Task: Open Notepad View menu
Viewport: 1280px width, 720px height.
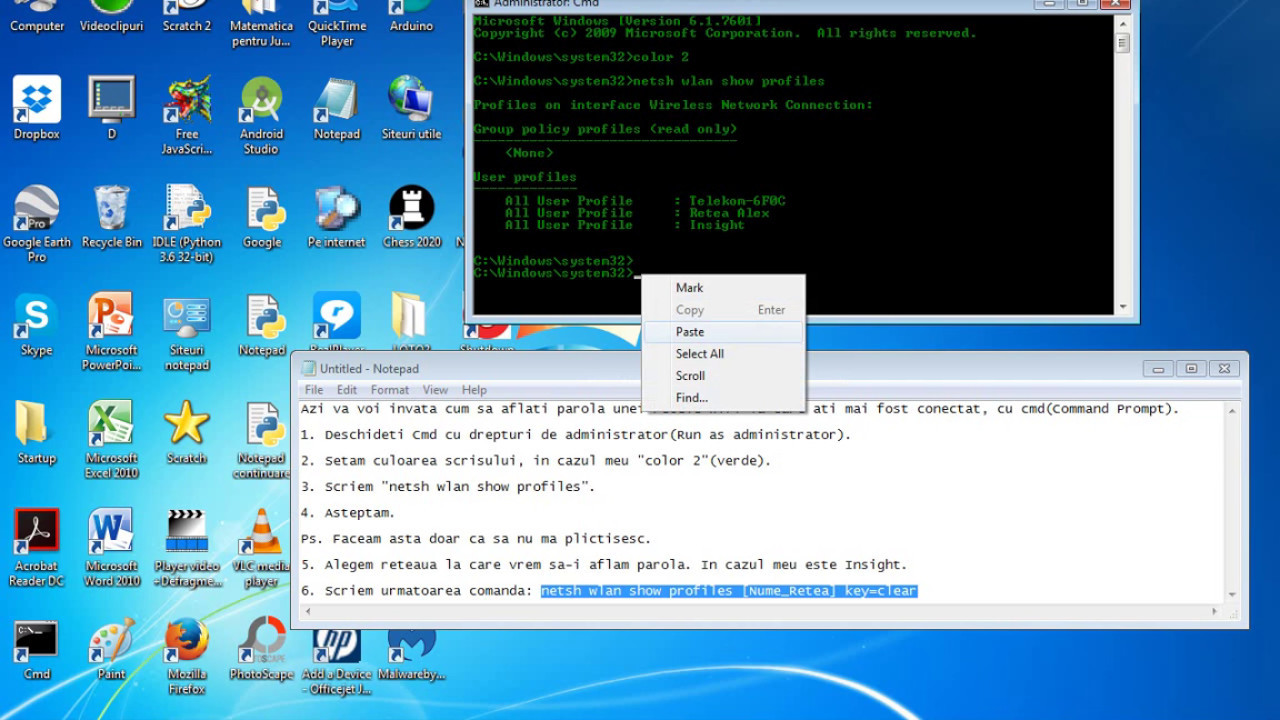Action: pyautogui.click(x=435, y=390)
